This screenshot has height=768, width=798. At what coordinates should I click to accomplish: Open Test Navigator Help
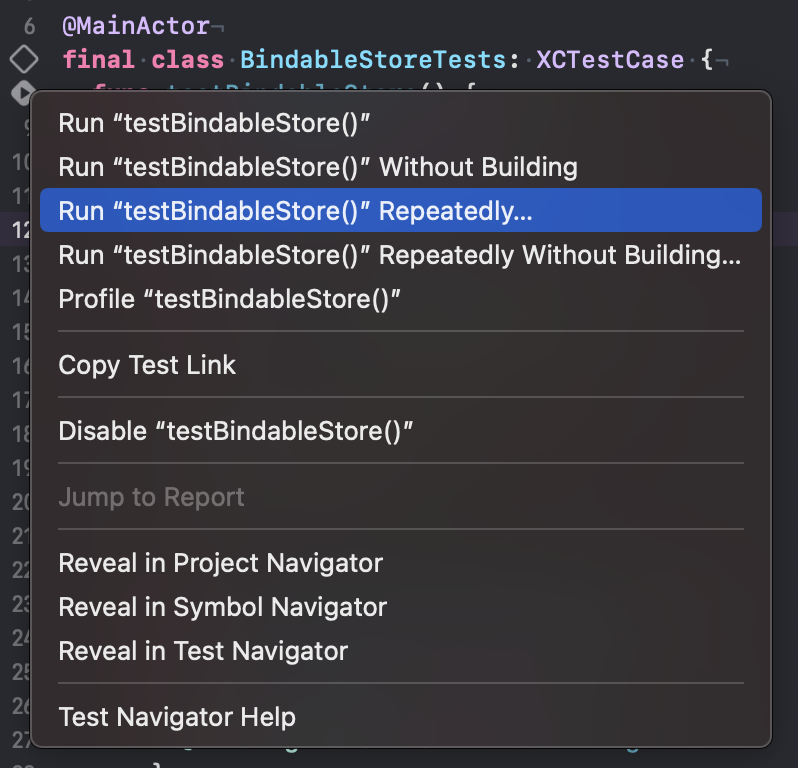pos(177,717)
